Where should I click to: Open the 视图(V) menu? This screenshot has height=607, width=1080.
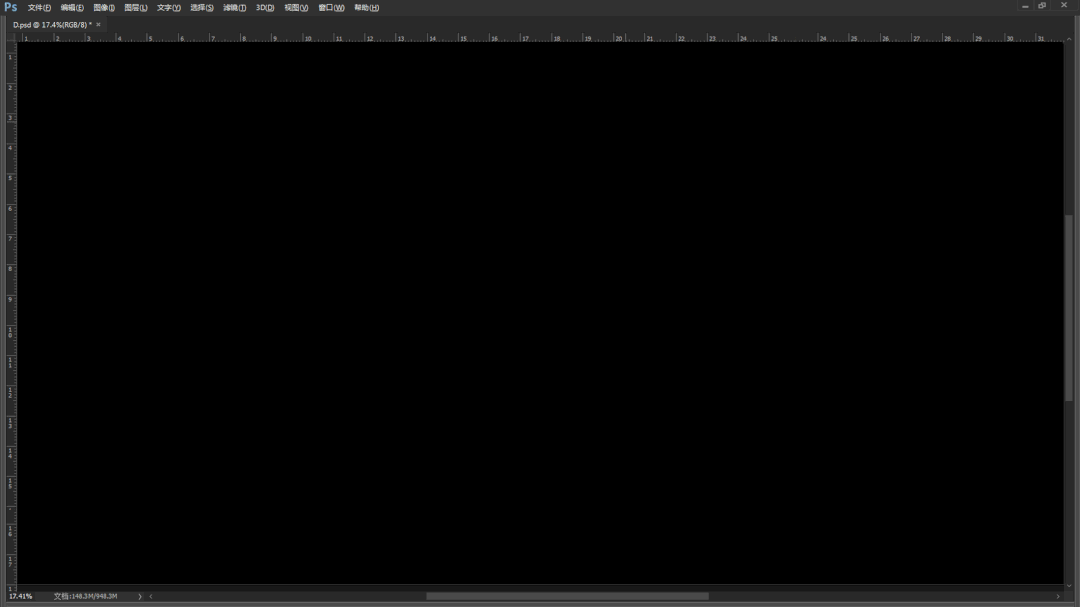pyautogui.click(x=296, y=8)
